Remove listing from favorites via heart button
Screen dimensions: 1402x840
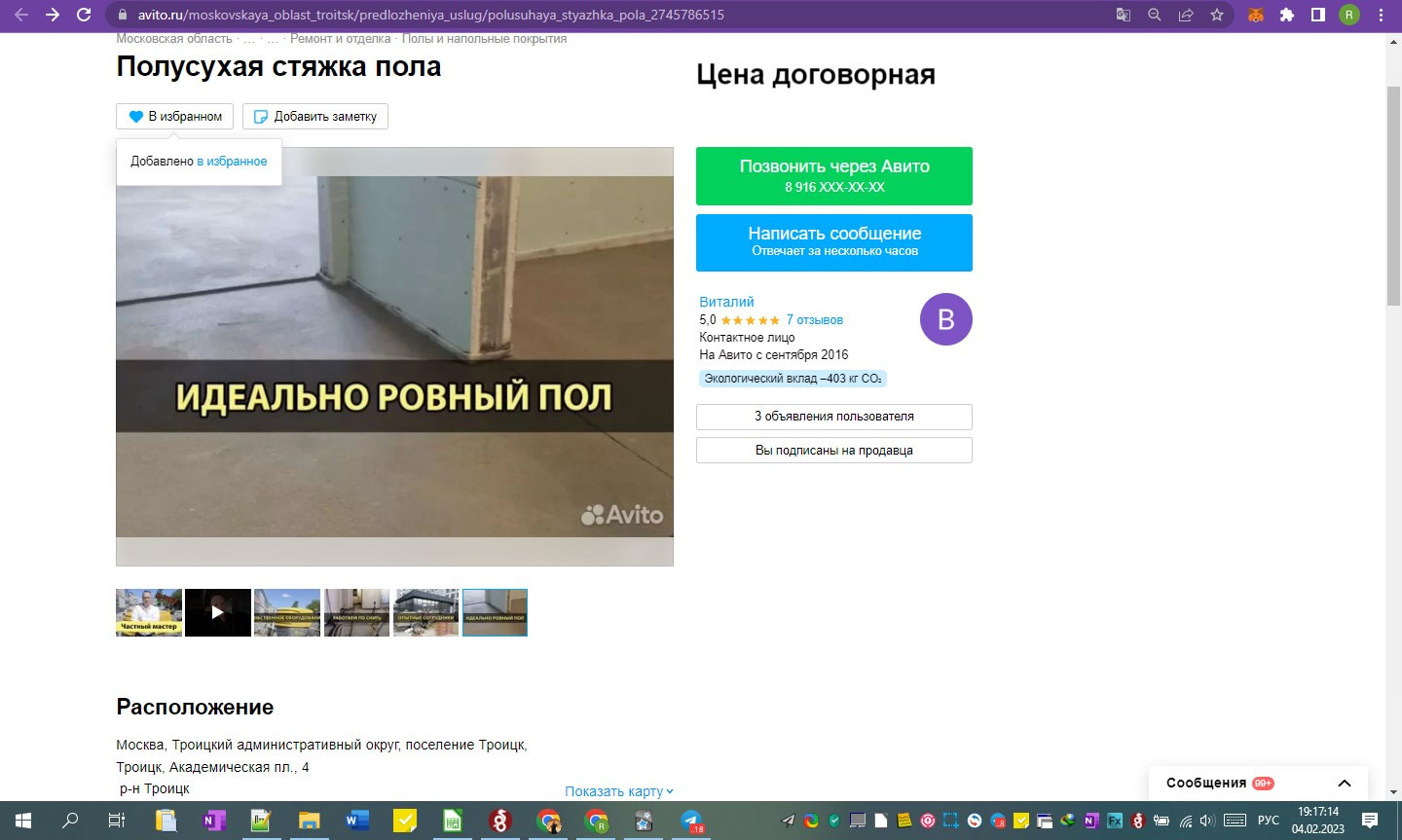tap(175, 116)
